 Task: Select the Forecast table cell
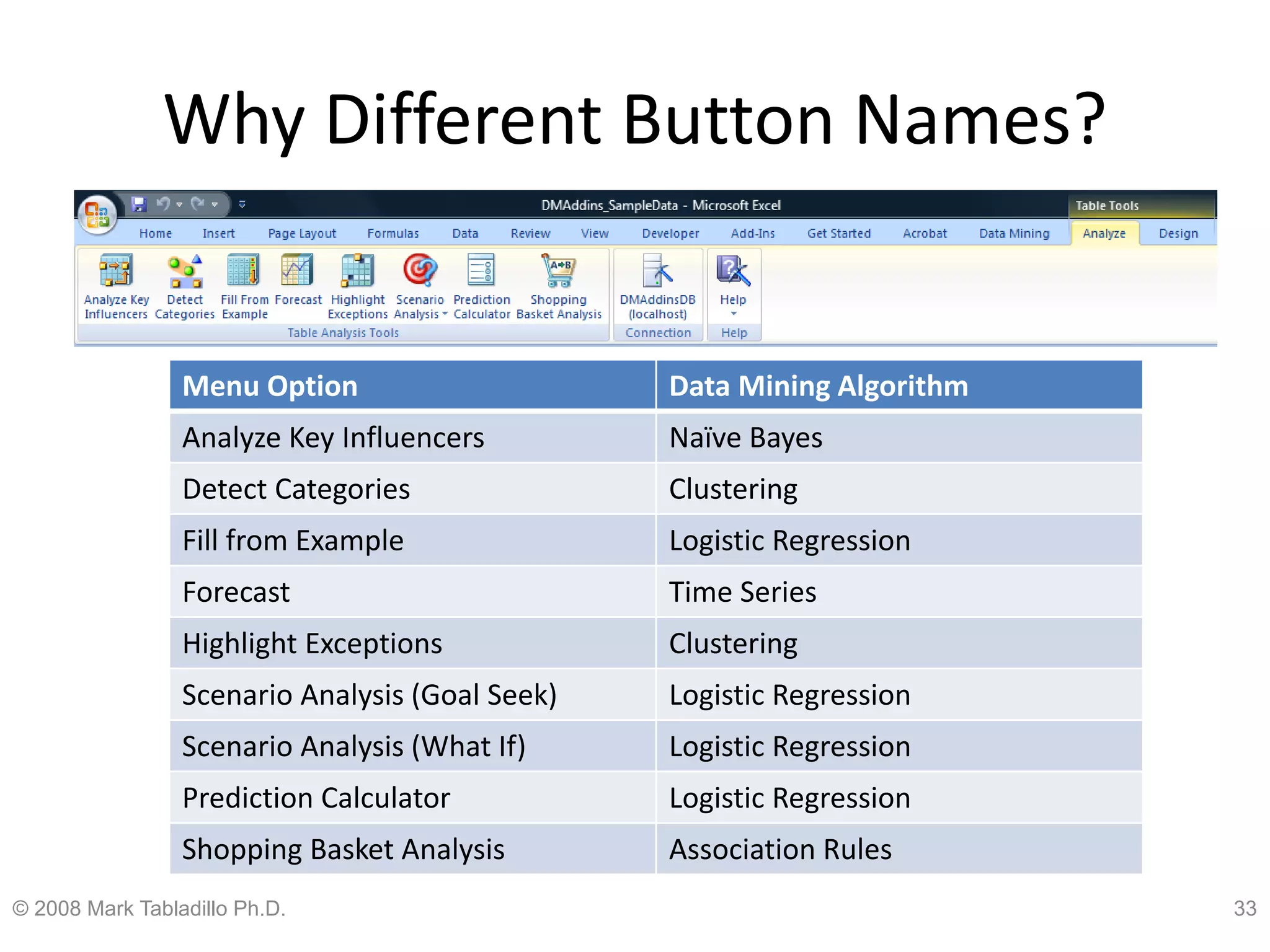[x=412, y=592]
